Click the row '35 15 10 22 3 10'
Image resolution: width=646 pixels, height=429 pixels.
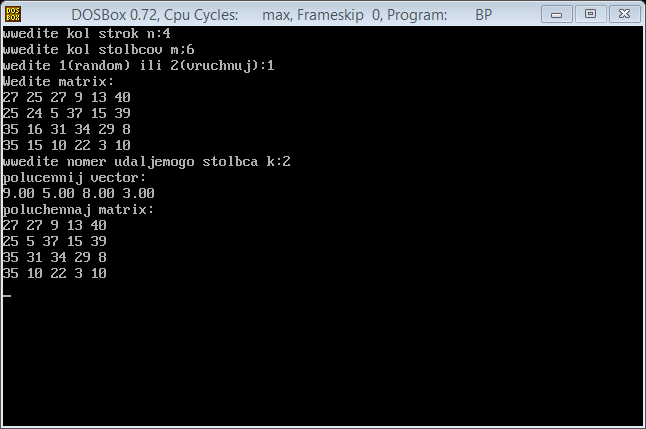(x=66, y=145)
